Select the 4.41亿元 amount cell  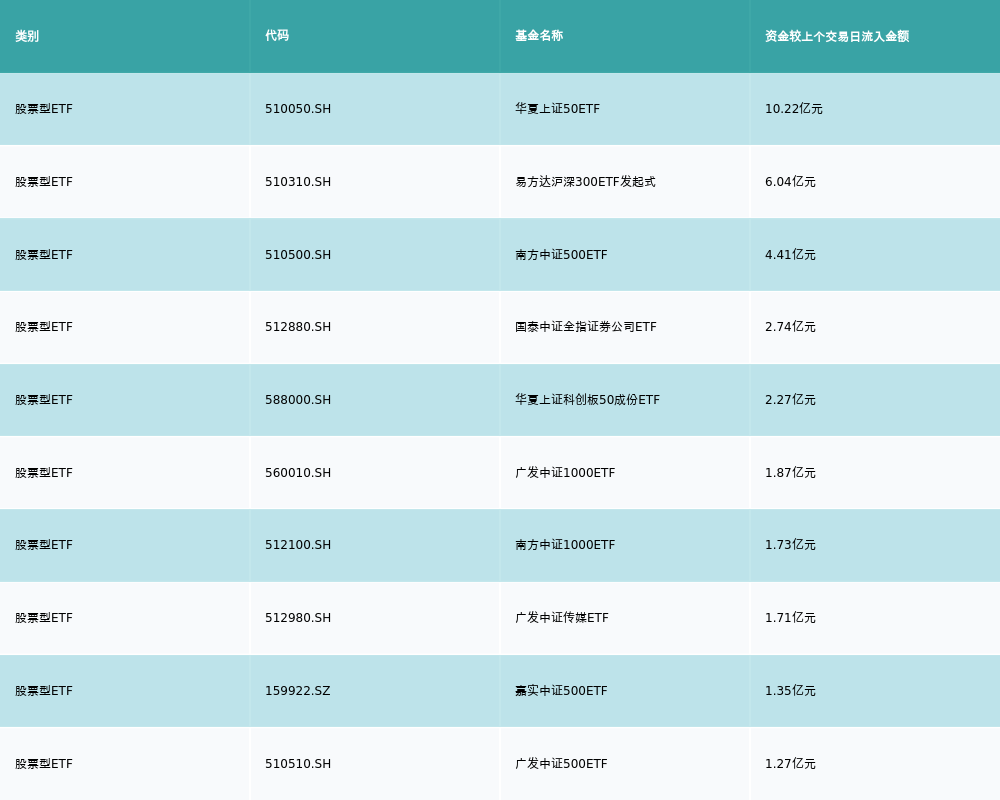click(790, 255)
